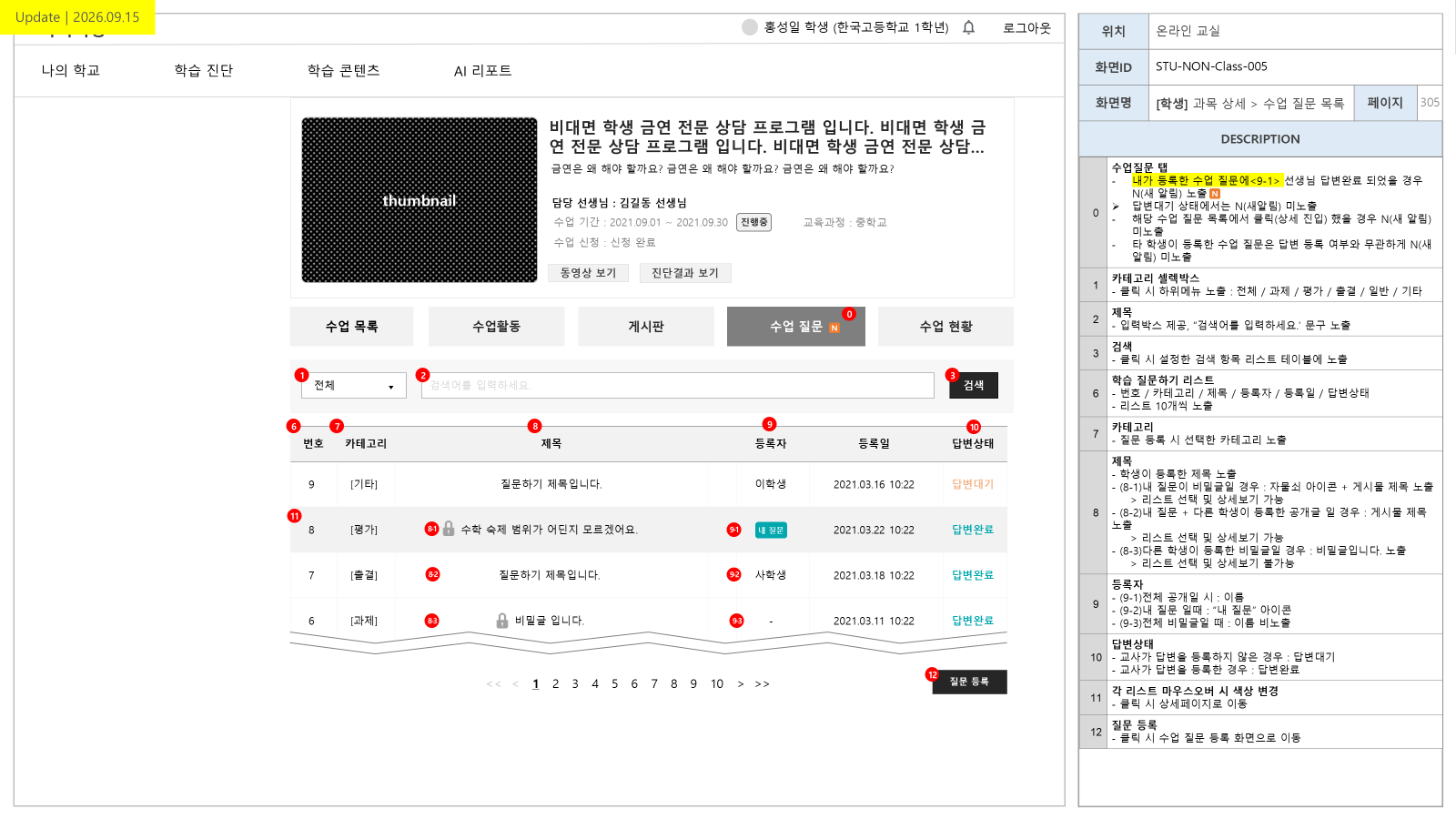
Task: Click the 동영상 보기 button
Action: pyautogui.click(x=588, y=273)
